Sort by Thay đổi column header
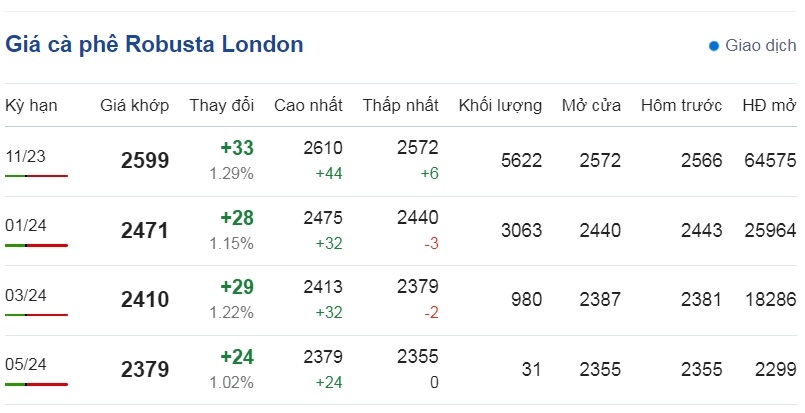 [222, 105]
